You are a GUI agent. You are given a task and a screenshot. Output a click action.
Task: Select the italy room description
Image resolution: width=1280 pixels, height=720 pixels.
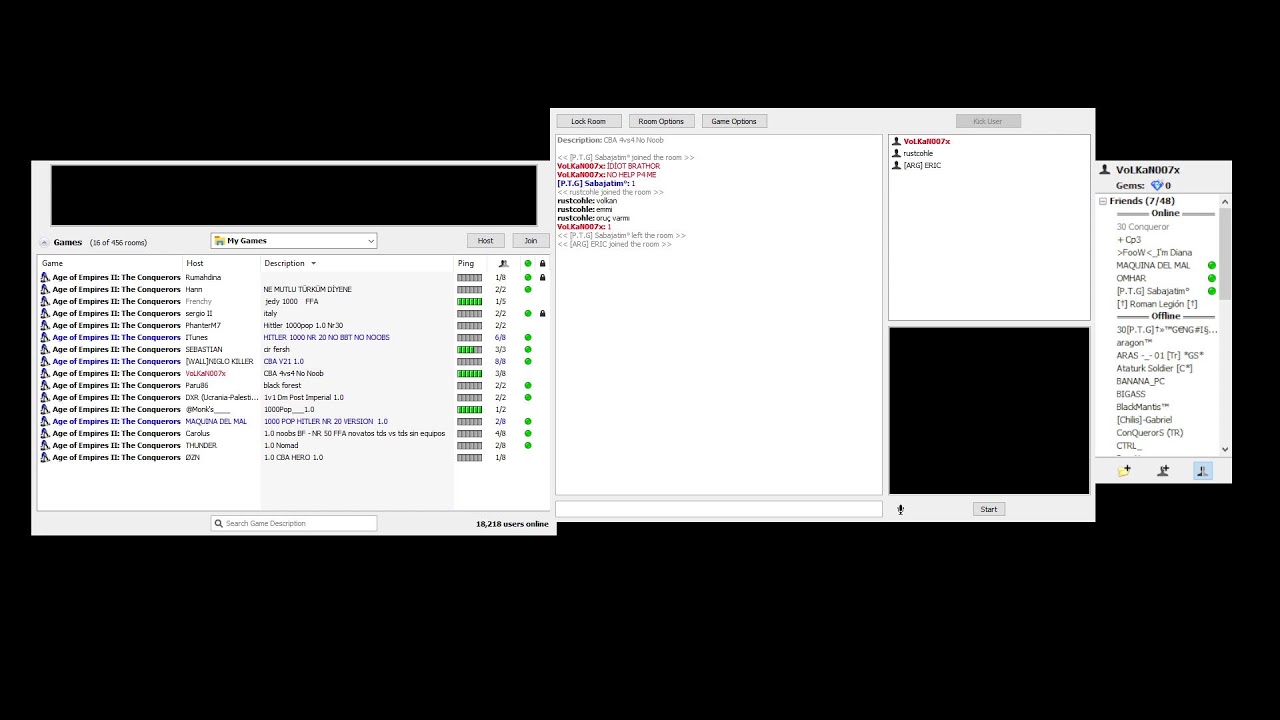coord(270,313)
